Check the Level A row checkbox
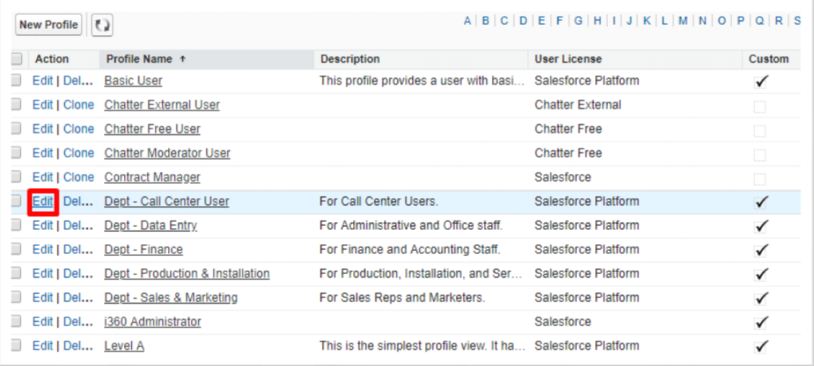The height and width of the screenshot is (366, 814). pos(16,346)
